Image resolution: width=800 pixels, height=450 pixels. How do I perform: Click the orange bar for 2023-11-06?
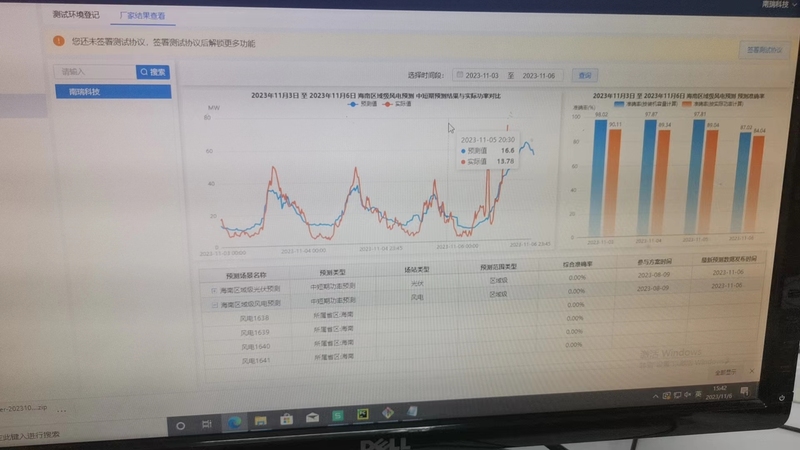click(754, 183)
